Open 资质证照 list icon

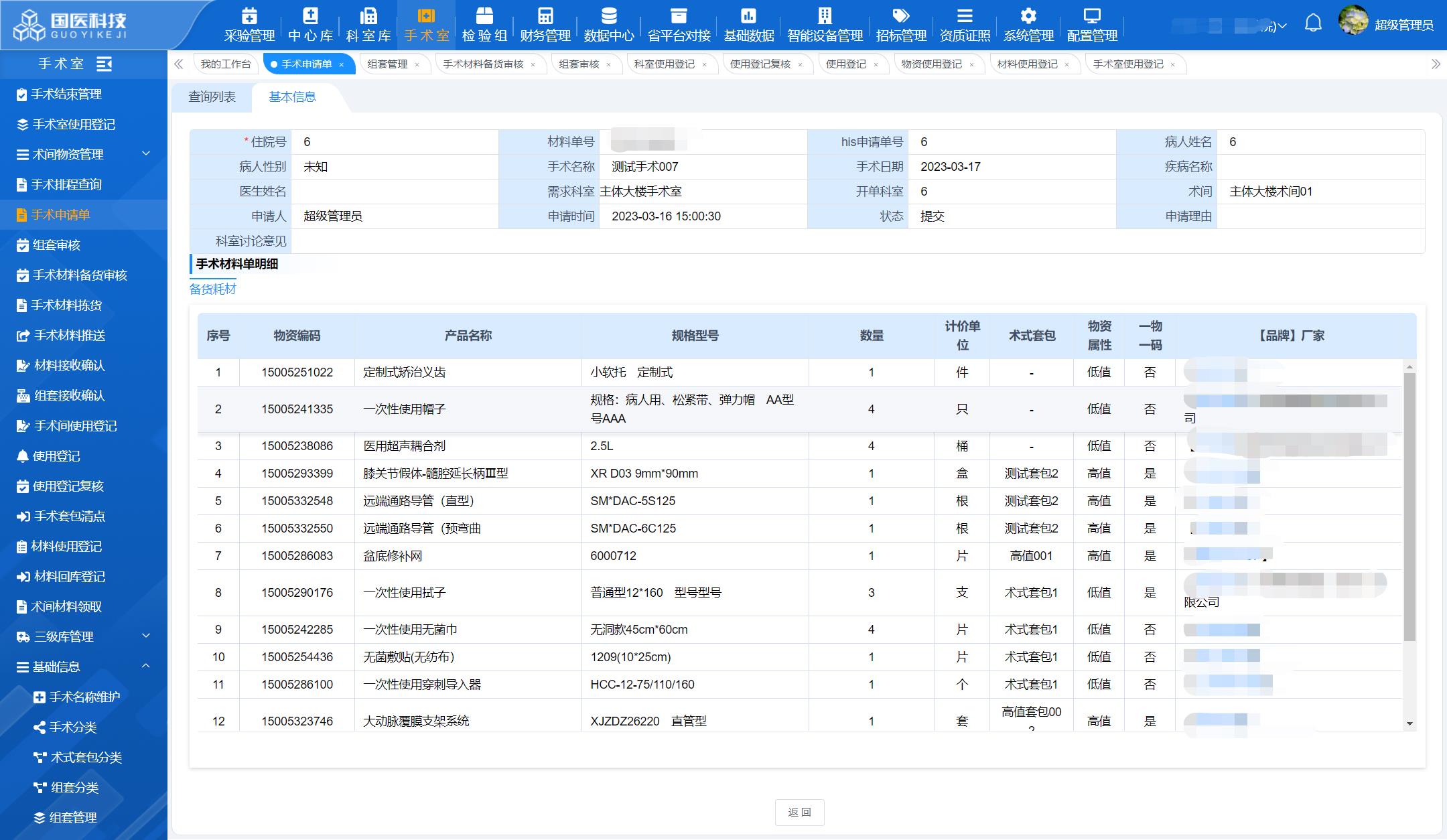(x=965, y=16)
